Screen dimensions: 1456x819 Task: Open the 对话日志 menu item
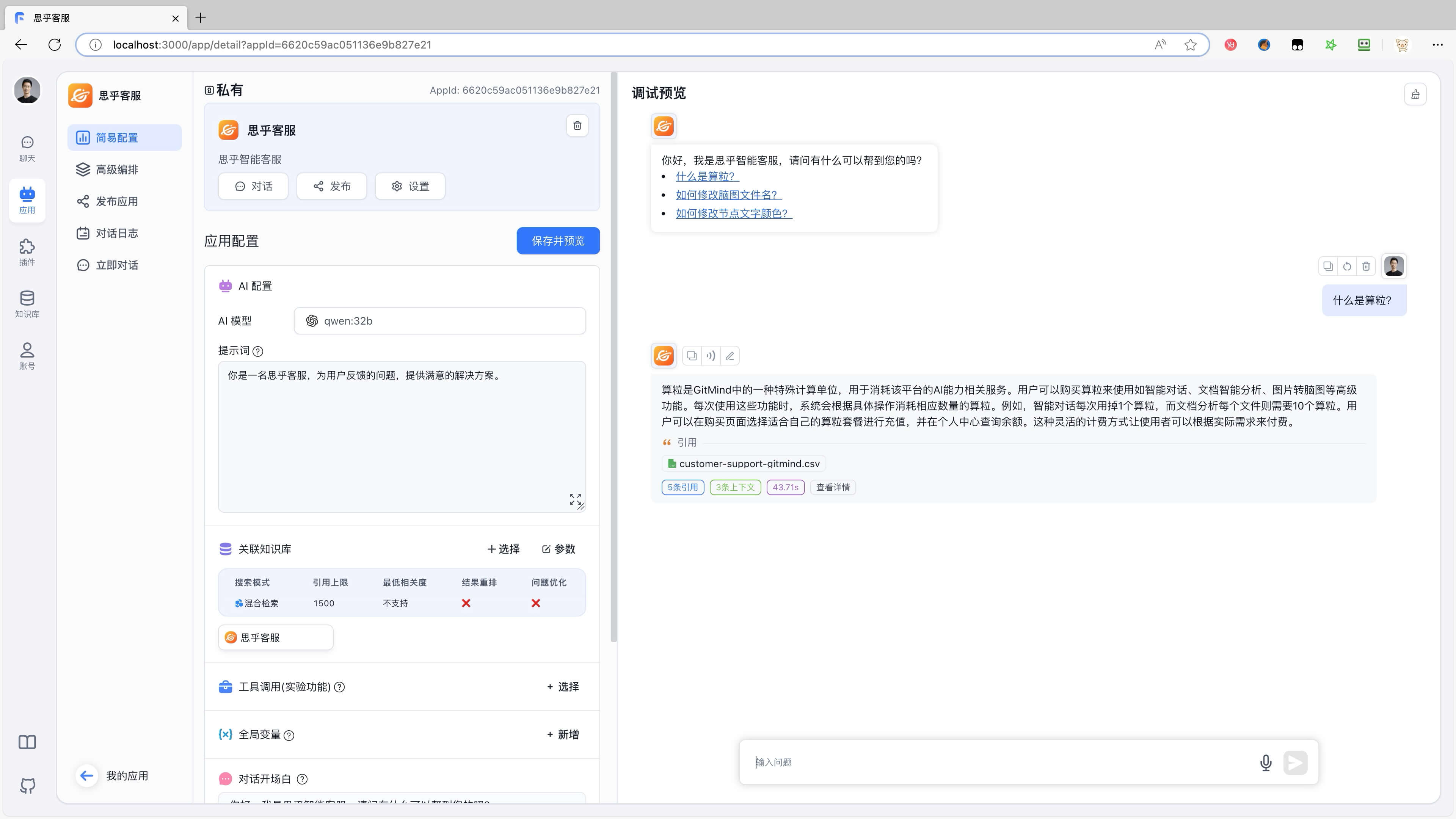point(116,234)
